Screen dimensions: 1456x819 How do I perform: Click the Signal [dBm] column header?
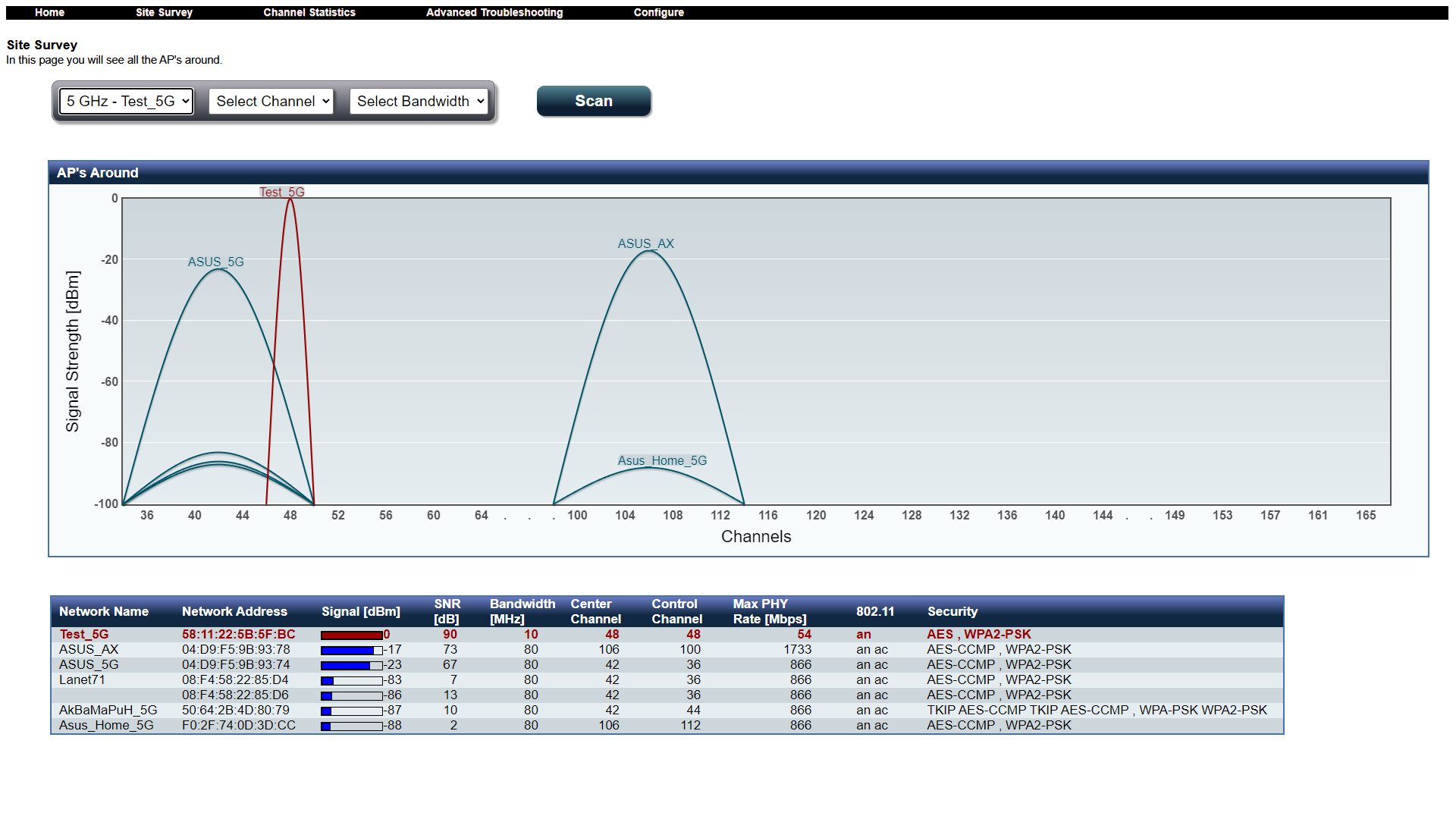pos(360,612)
